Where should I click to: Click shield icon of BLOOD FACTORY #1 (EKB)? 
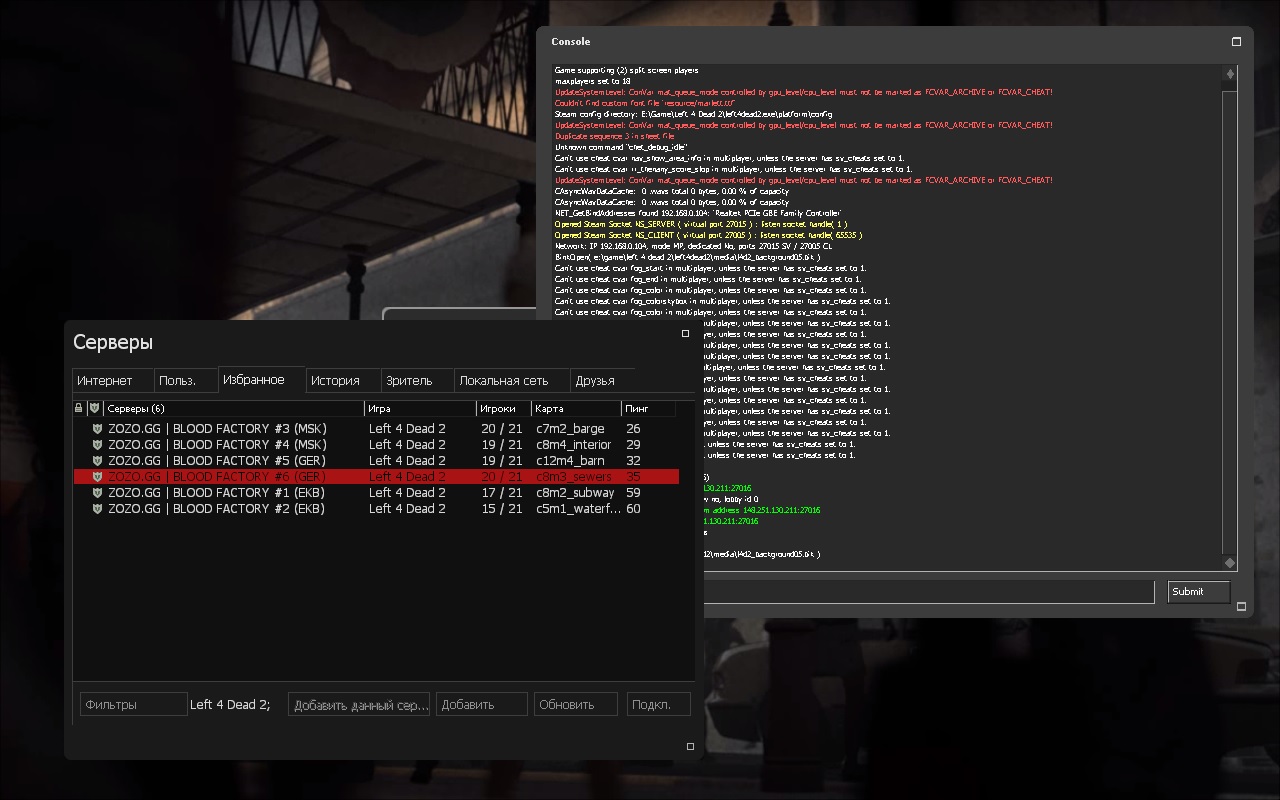97,493
